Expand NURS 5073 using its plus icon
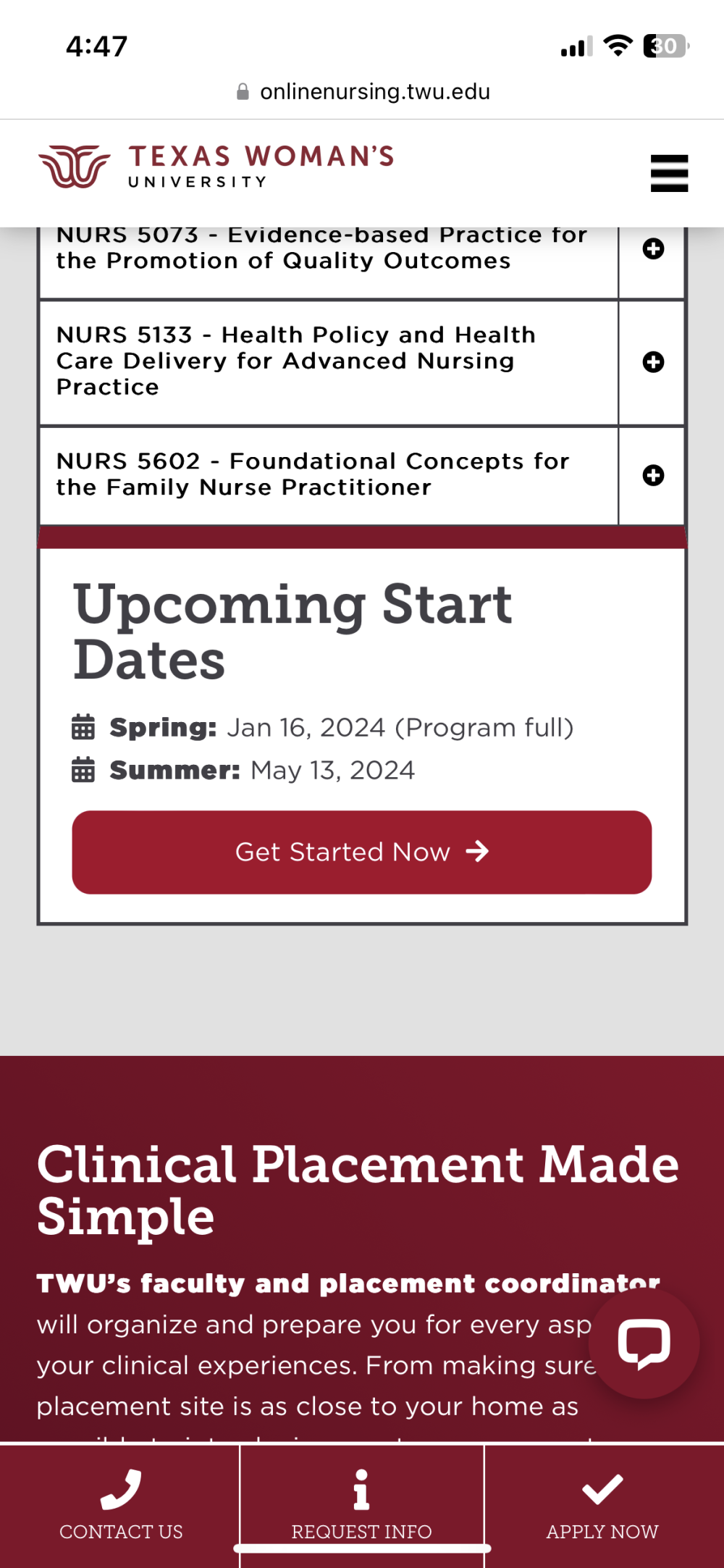This screenshot has height=1568, width=724. coord(653,249)
